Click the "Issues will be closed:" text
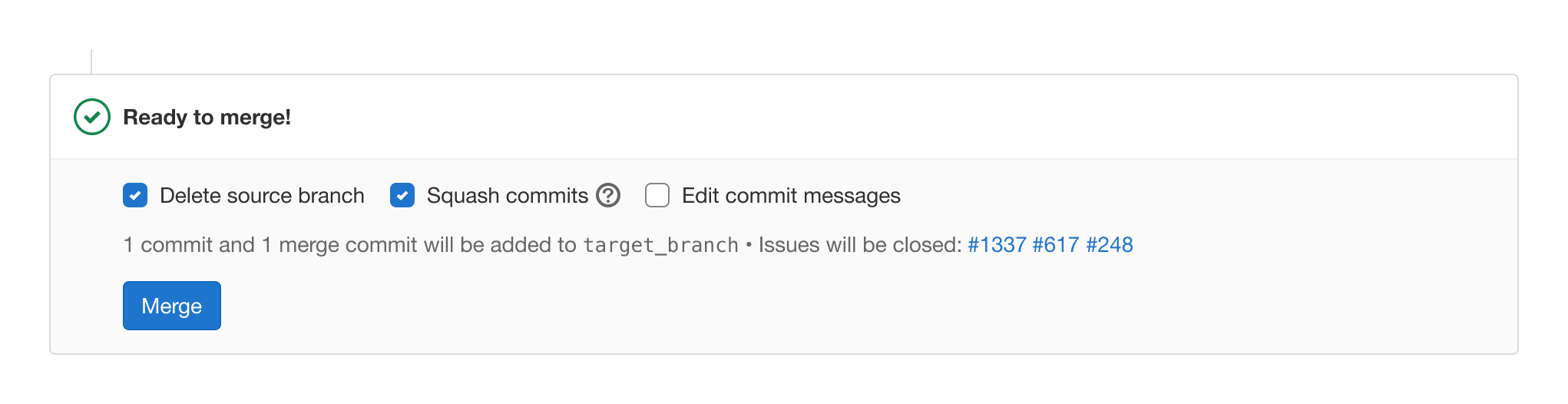Viewport: 1568px width, 404px height. 860,245
